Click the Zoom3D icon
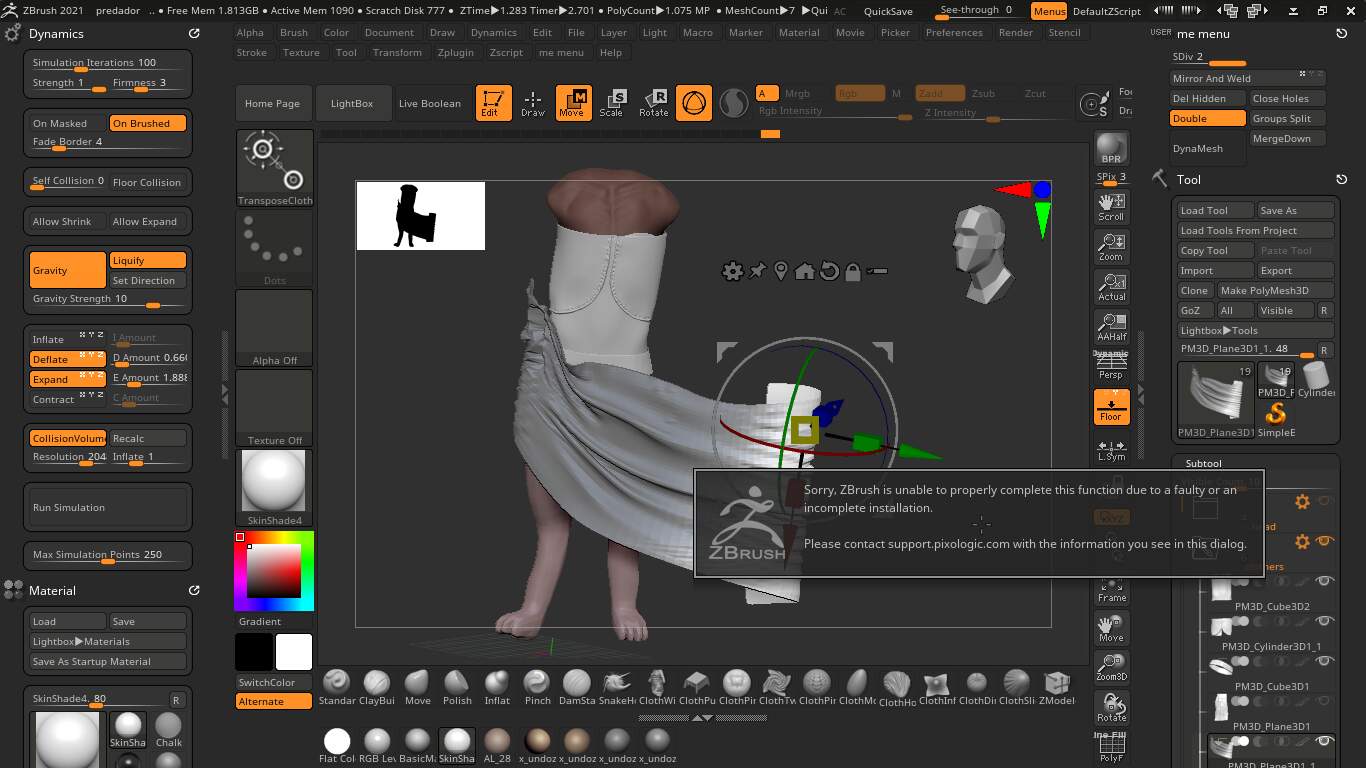This screenshot has height=768, width=1366. (x=1111, y=667)
